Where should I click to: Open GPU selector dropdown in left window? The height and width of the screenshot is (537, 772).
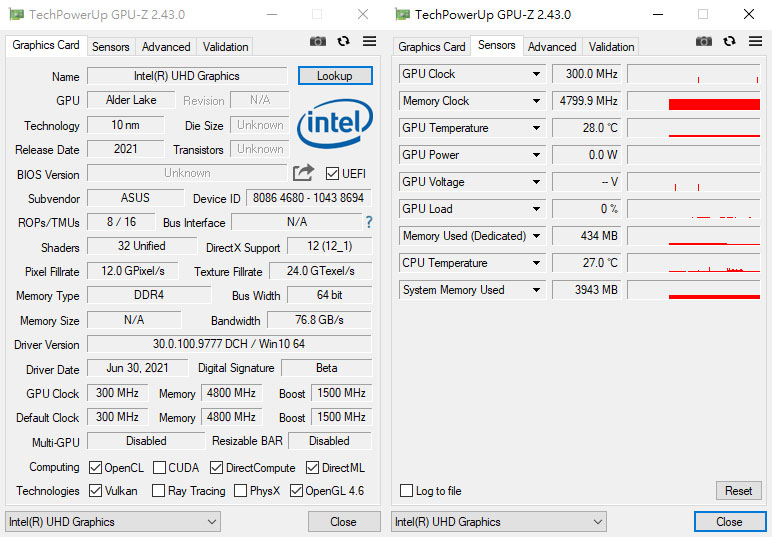[113, 522]
